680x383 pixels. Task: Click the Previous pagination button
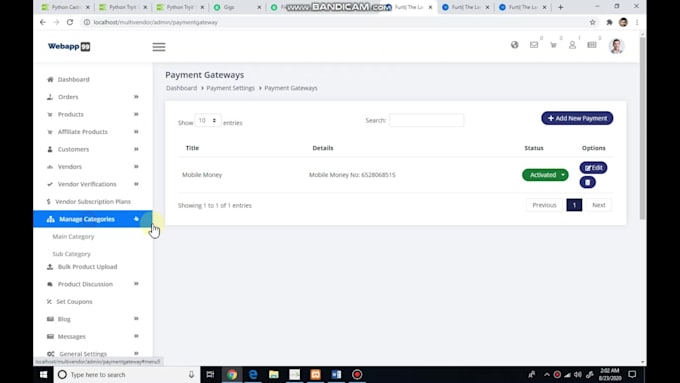[544, 205]
